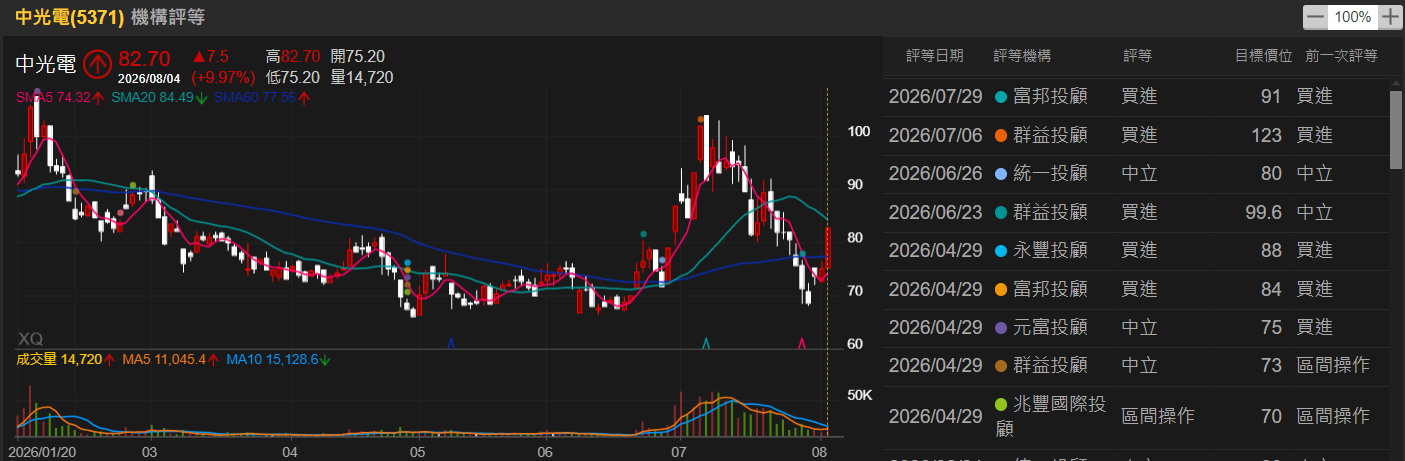
Task: Click 群益投顧 in the 2026/06/23 row
Action: click(1050, 212)
